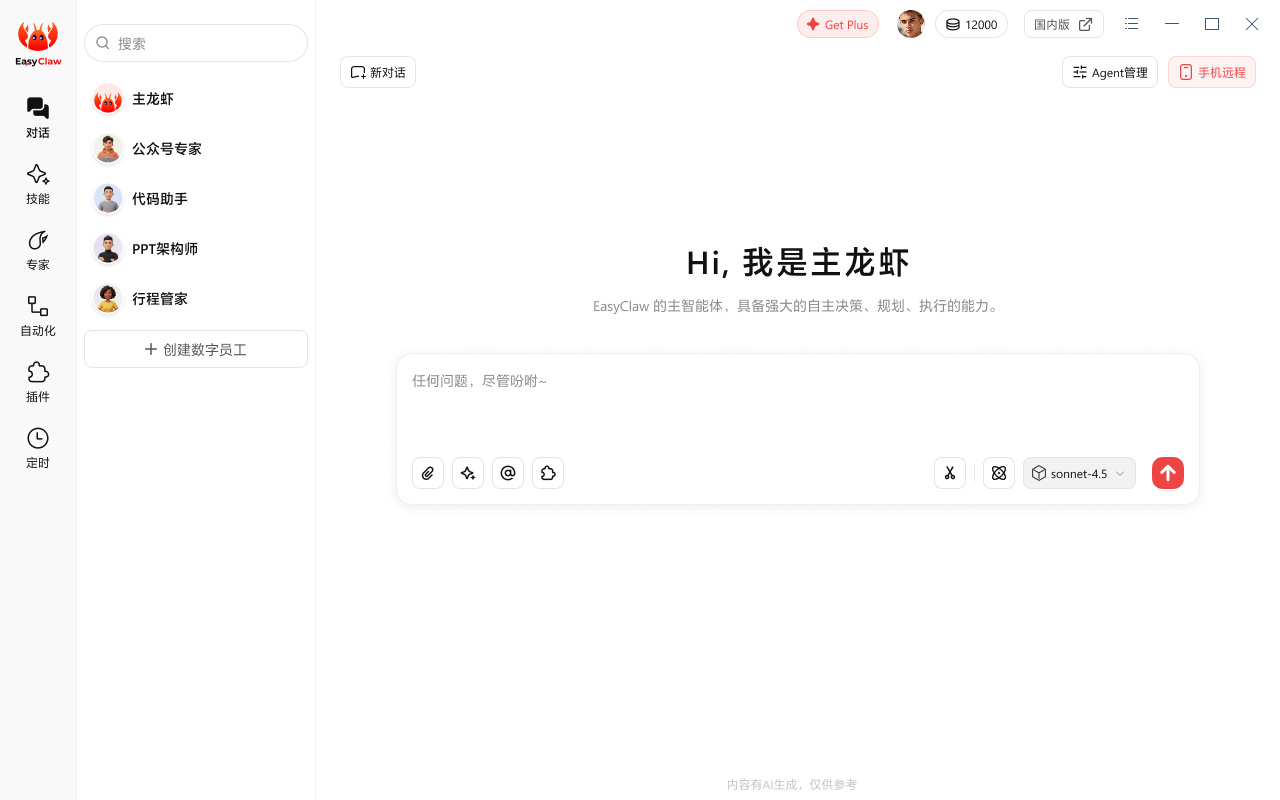Viewport: 1280px width, 800px height.
Task: Click 创建数字员工 button
Action: pos(196,349)
